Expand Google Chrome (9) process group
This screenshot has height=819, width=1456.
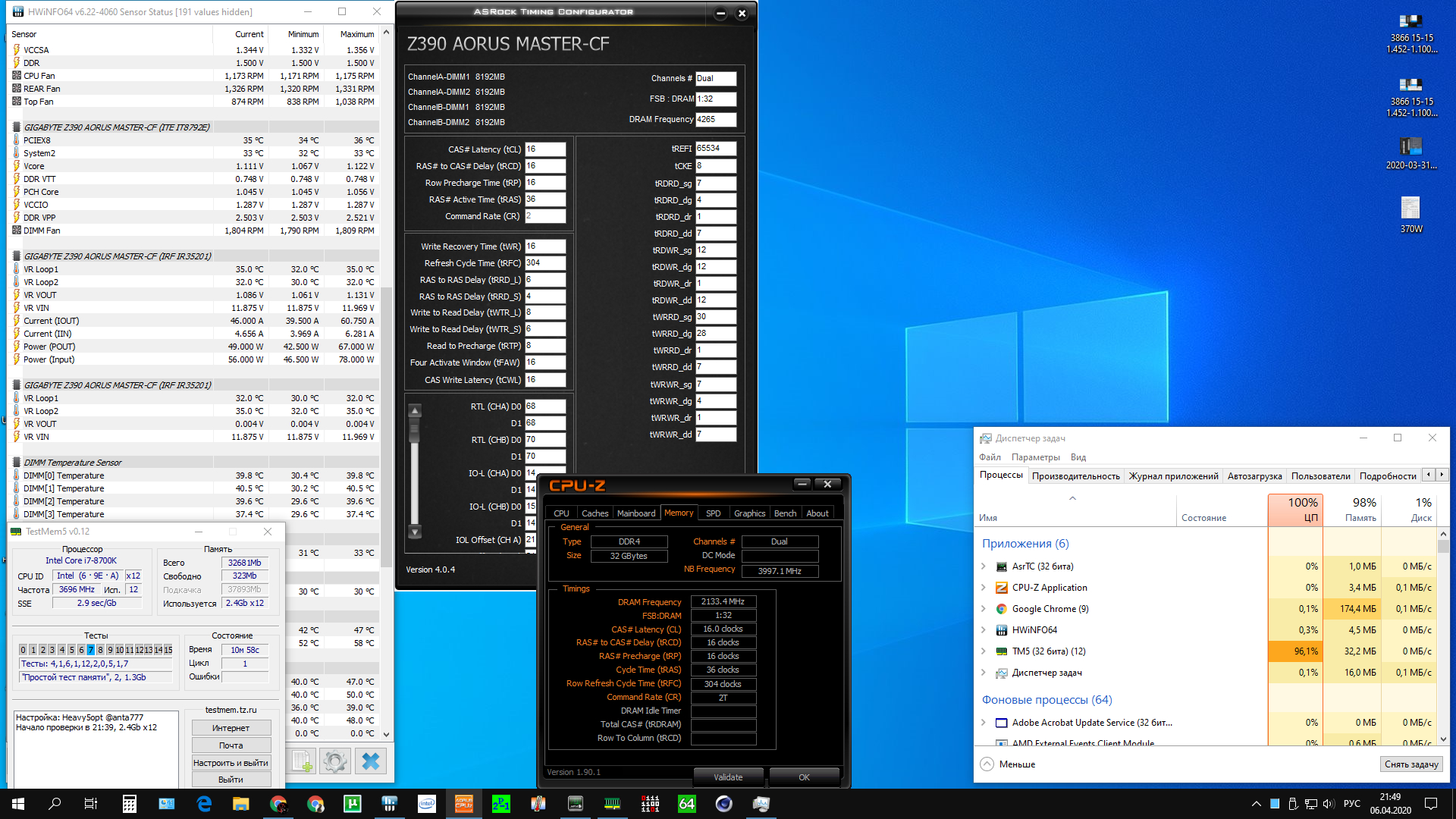click(x=984, y=609)
